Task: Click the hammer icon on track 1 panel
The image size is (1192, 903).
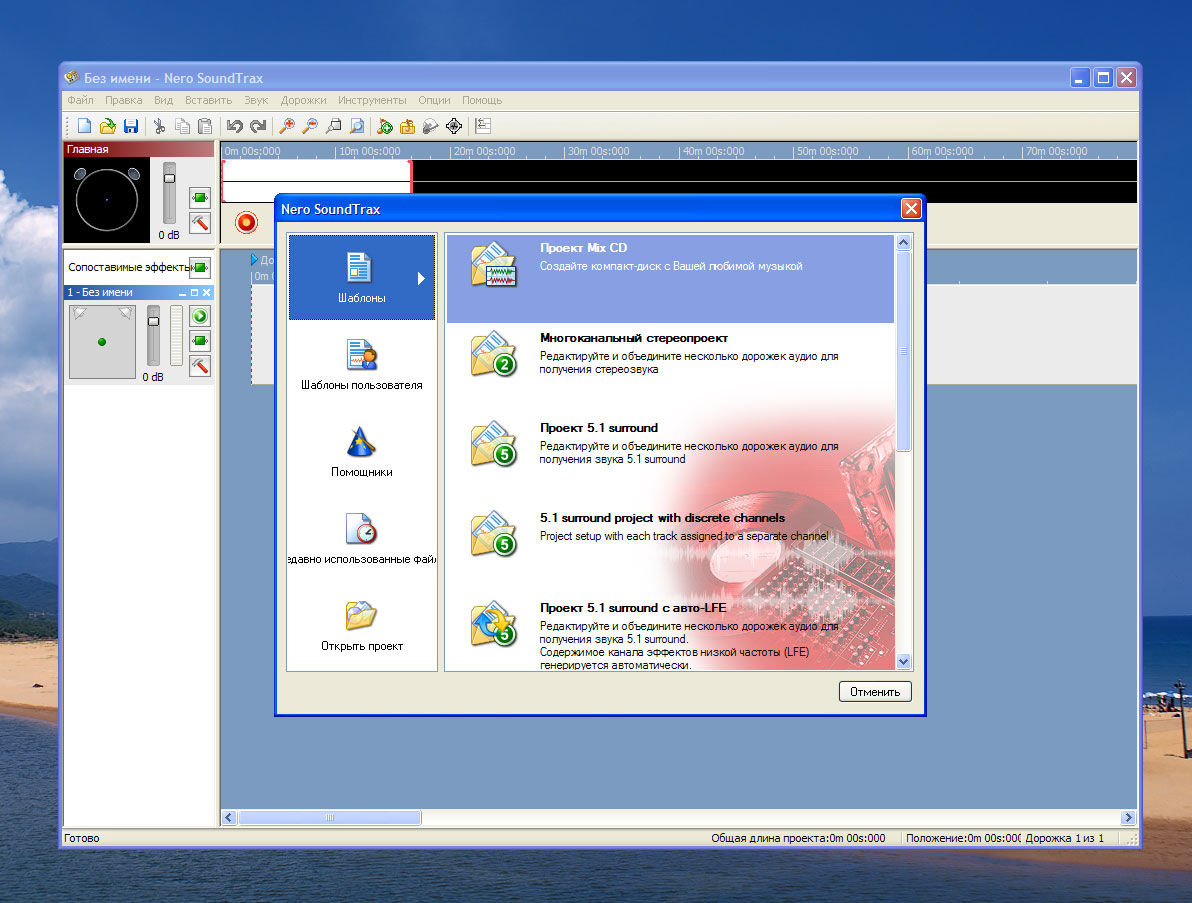Action: [200, 366]
